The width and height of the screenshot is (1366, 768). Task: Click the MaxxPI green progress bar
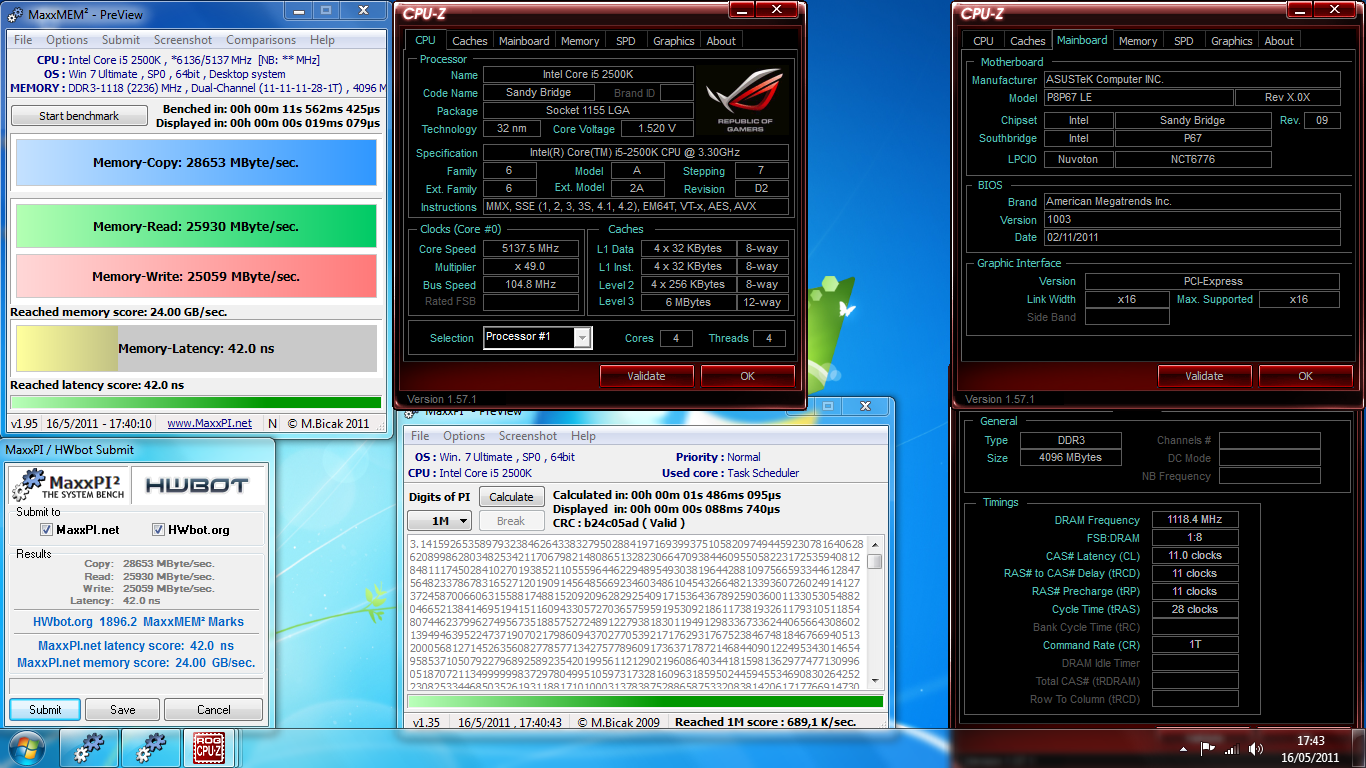click(646, 702)
